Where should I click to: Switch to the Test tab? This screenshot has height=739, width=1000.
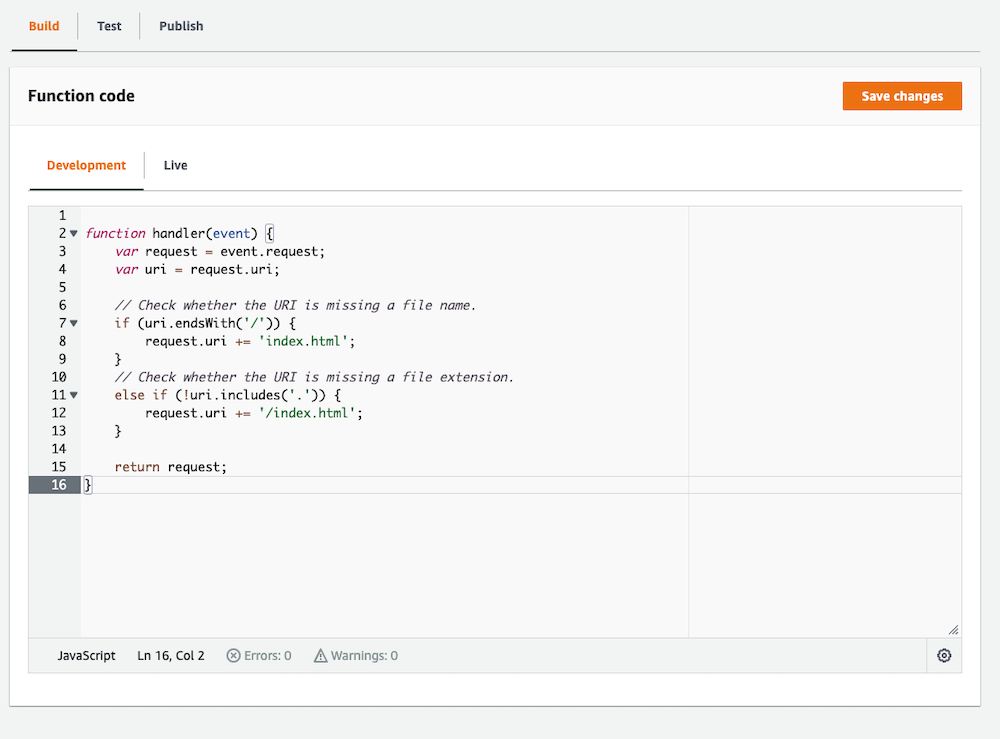point(108,26)
